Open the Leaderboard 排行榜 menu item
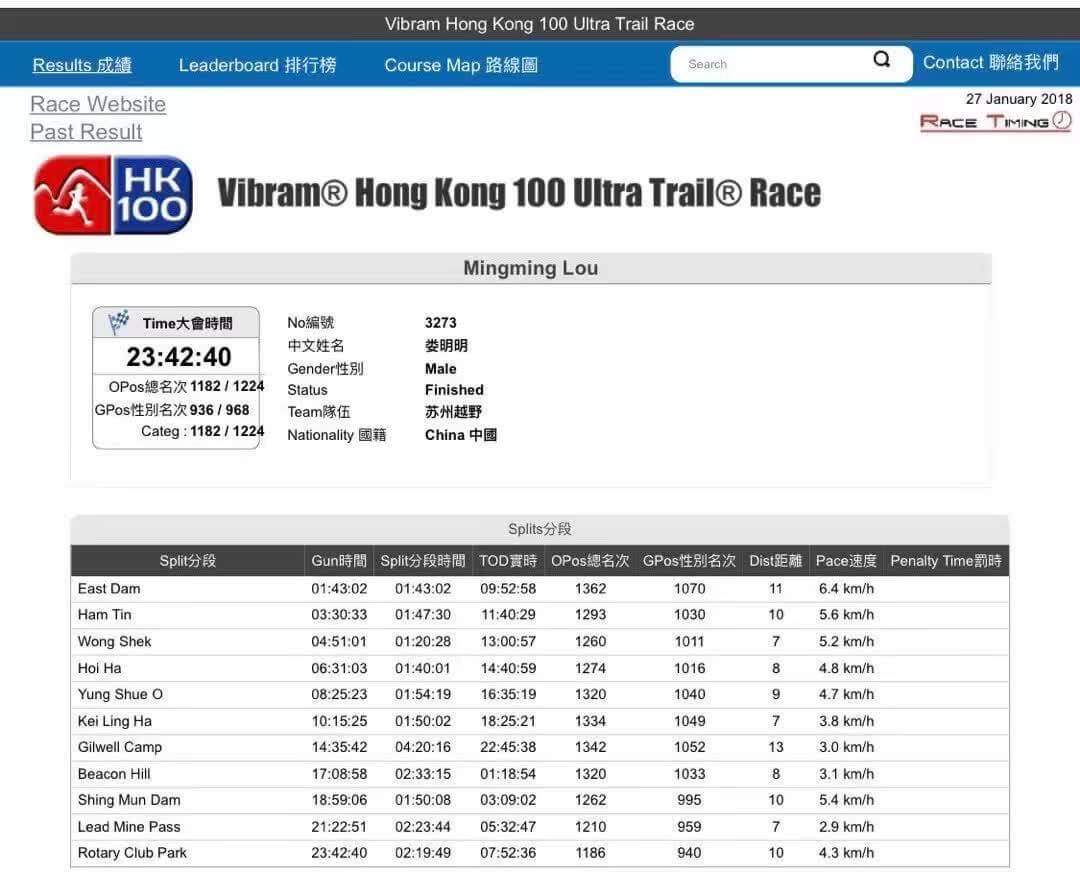Screen dimensions: 1080x872 coord(257,65)
